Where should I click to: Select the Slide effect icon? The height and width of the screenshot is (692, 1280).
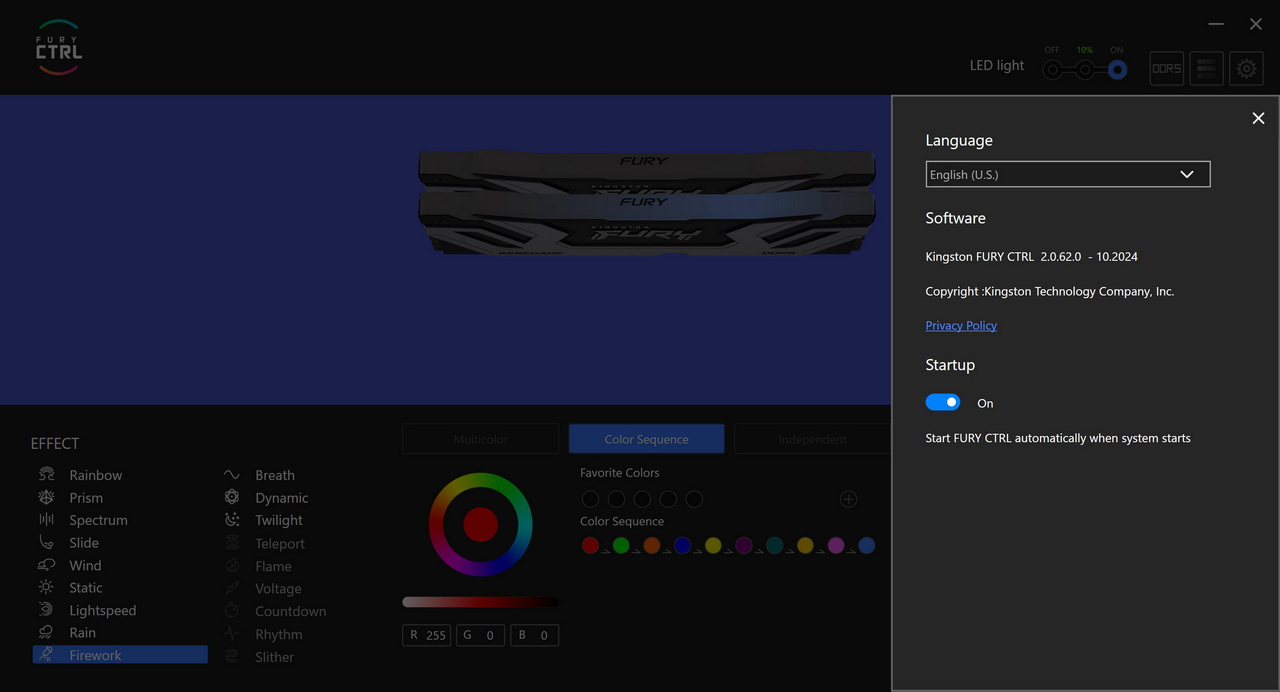(x=46, y=542)
